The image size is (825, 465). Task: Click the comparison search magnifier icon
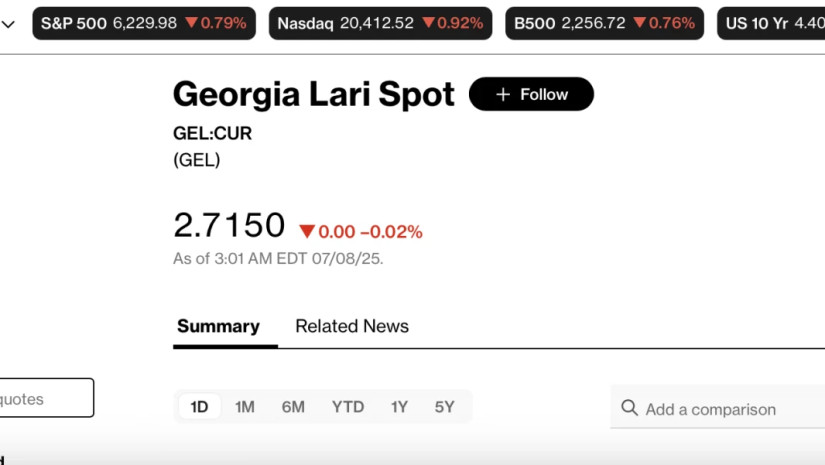tap(629, 408)
